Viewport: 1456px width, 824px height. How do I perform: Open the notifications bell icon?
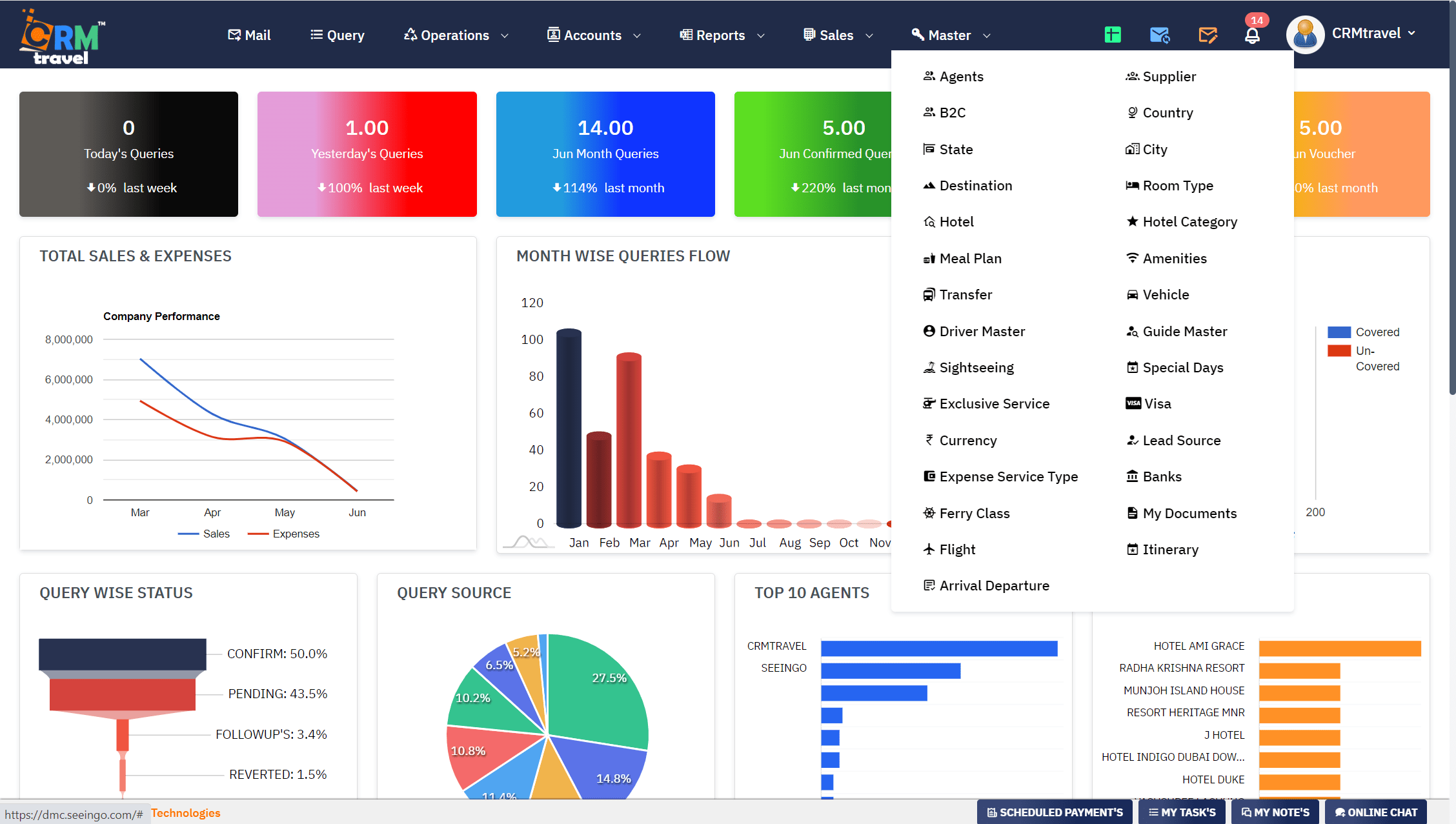[1253, 35]
